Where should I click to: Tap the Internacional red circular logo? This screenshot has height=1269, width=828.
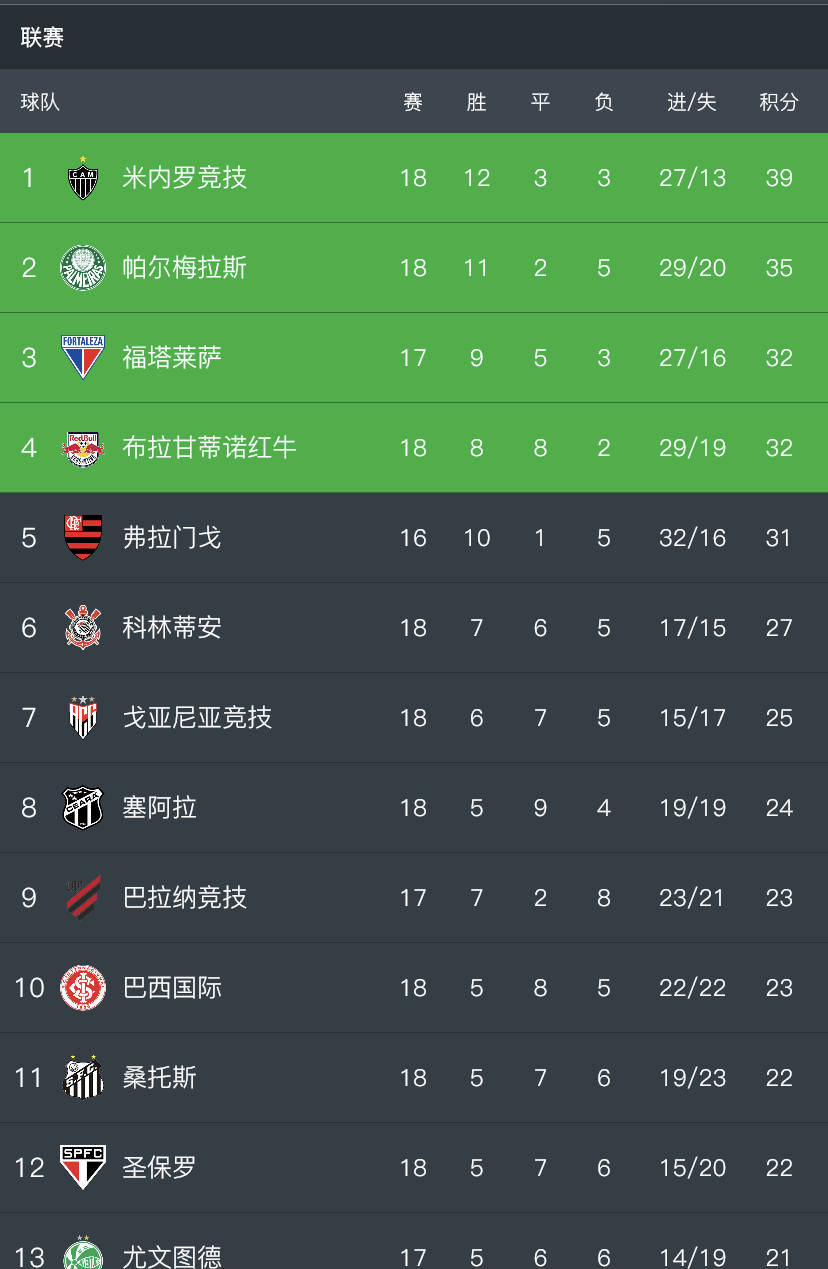83,988
